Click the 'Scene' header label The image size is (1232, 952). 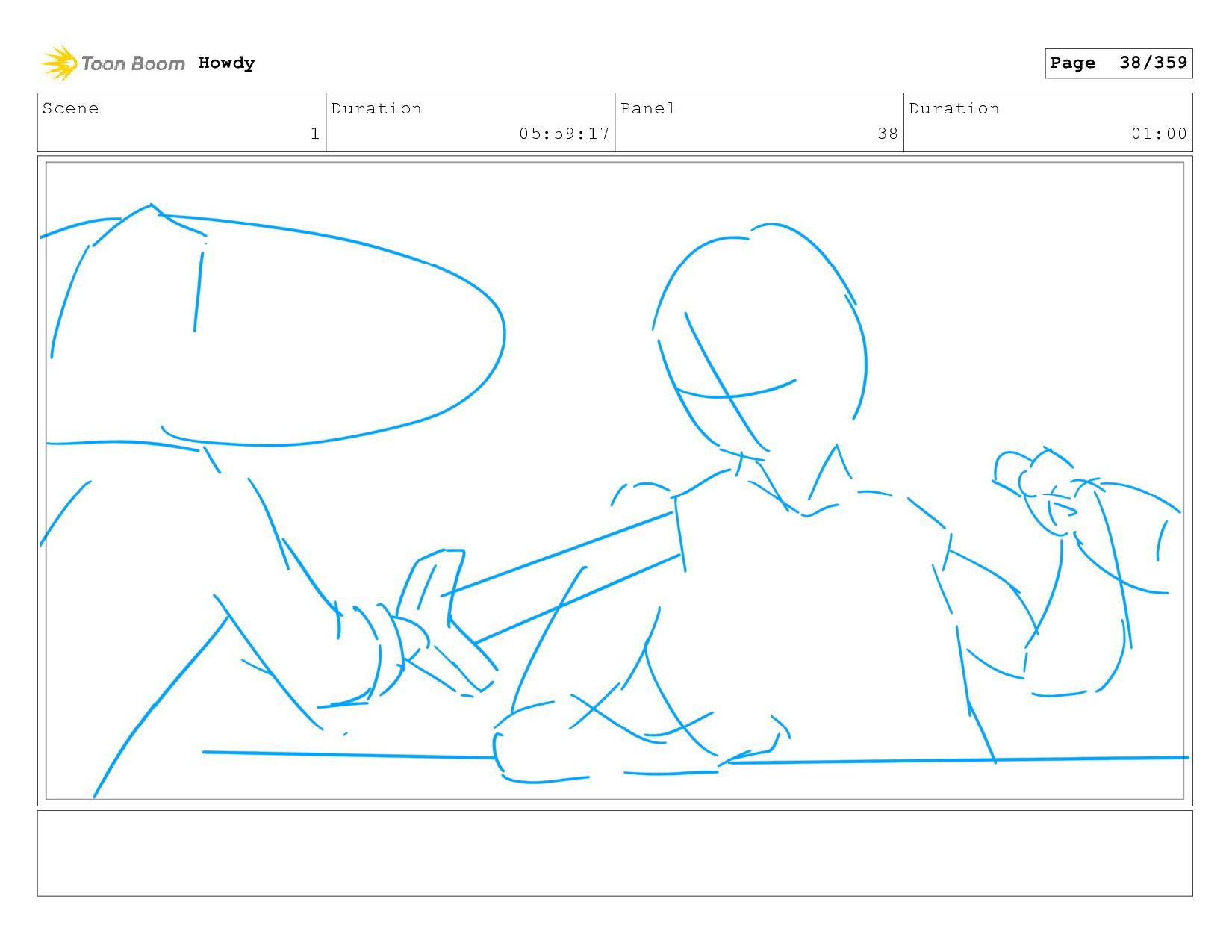[70, 108]
